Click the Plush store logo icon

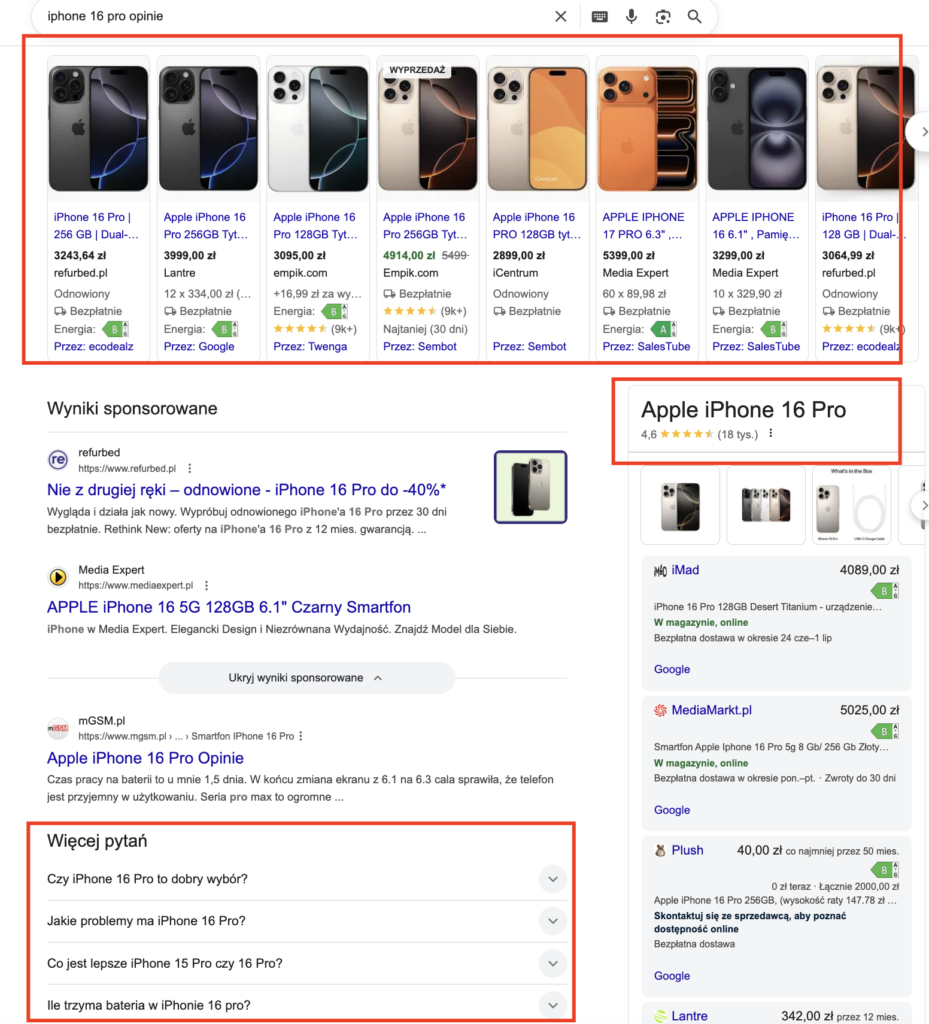click(660, 850)
